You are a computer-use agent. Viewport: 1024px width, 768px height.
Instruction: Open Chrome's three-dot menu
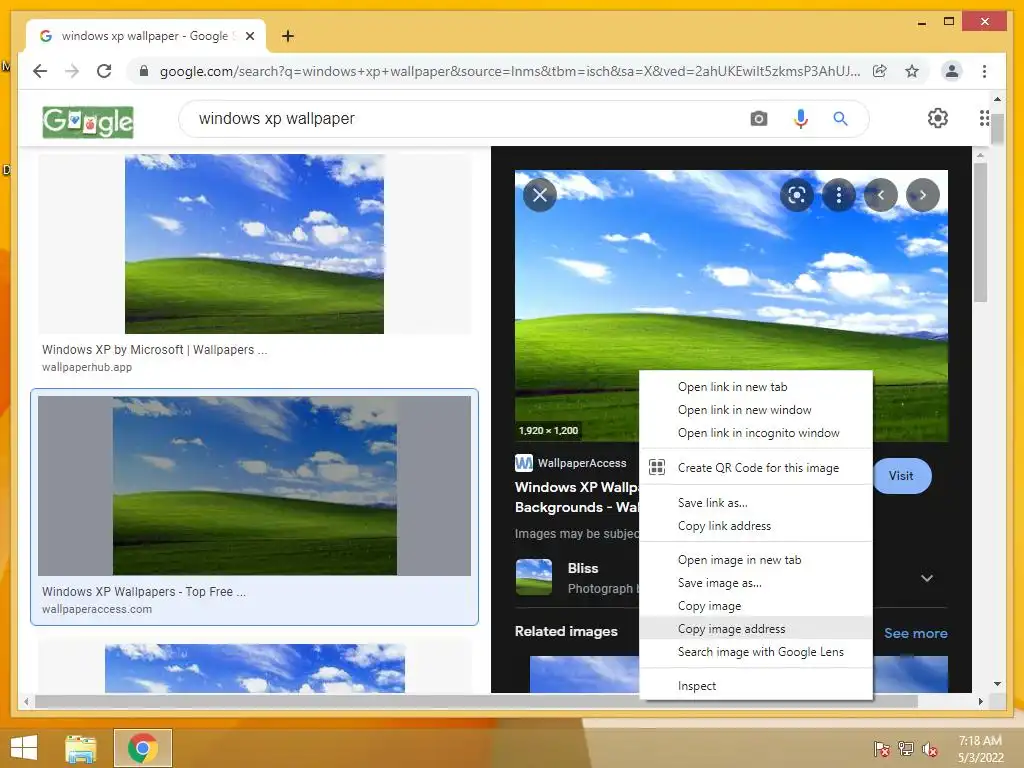click(x=984, y=71)
